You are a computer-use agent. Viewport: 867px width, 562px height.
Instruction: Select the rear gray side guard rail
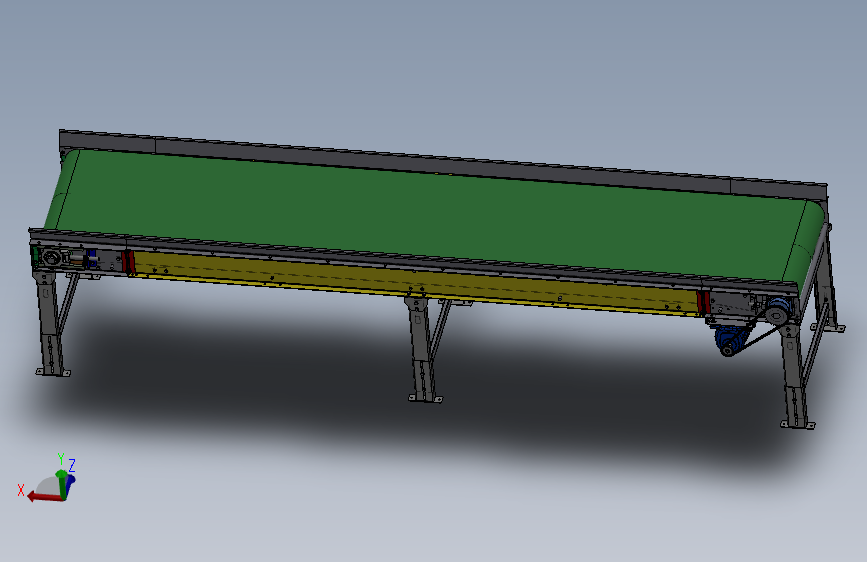[x=442, y=164]
